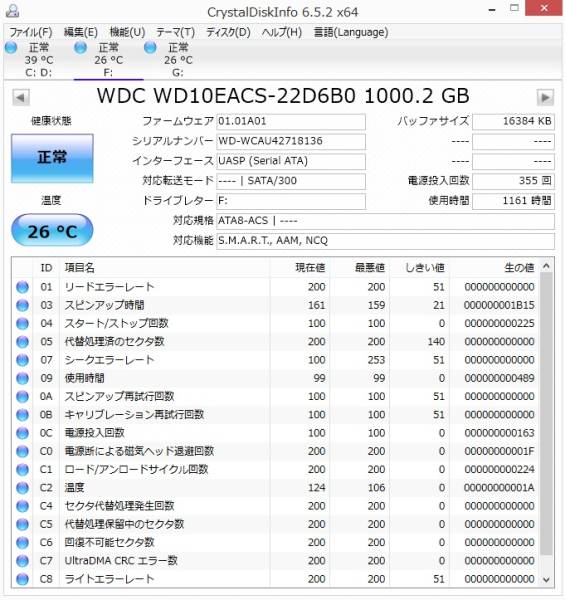The image size is (565, 600).
Task: Click status icon for attribute 0B キャリブレーション再試行回数
Action: point(23,415)
